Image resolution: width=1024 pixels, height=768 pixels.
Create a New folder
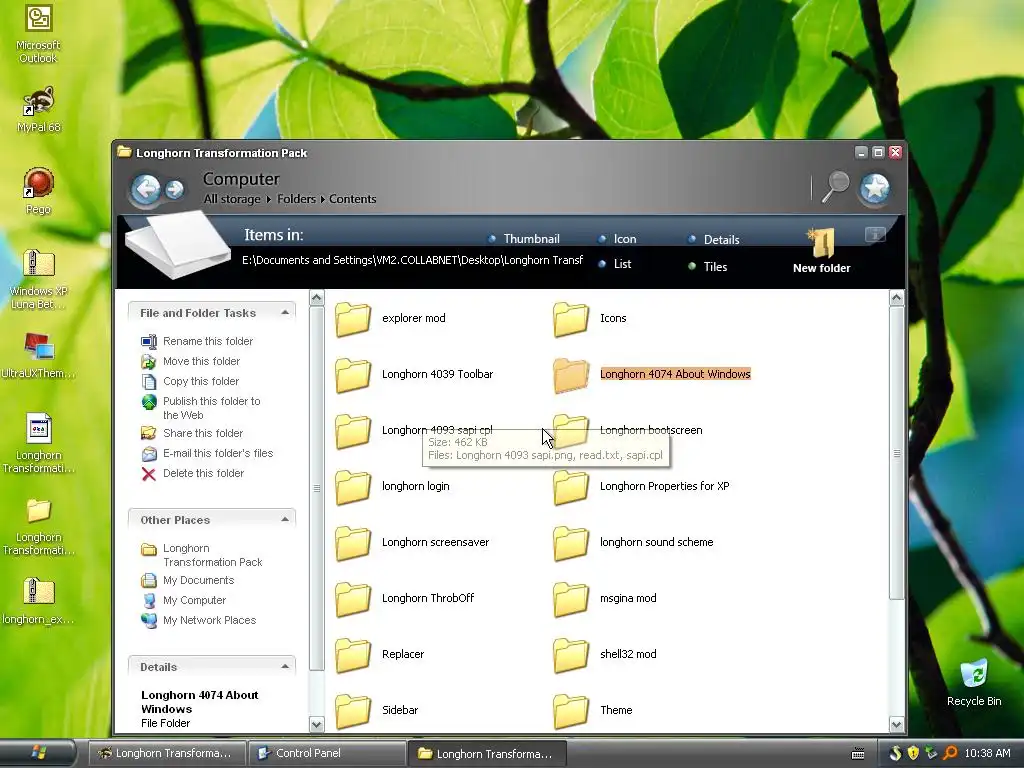(822, 251)
